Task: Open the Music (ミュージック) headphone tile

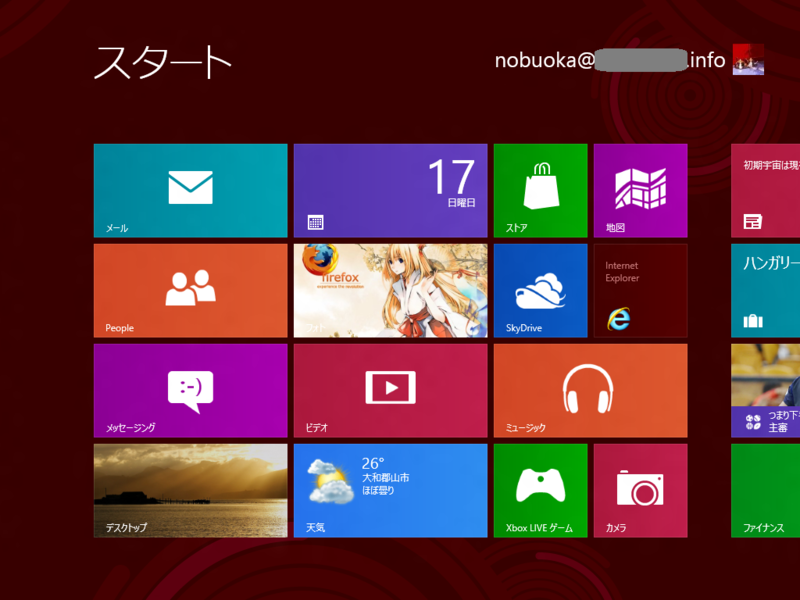Action: 590,390
